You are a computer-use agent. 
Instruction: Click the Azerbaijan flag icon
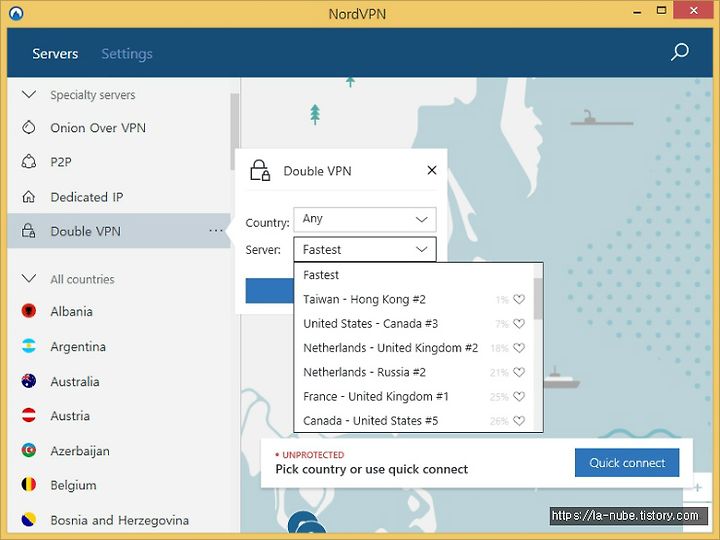28,450
